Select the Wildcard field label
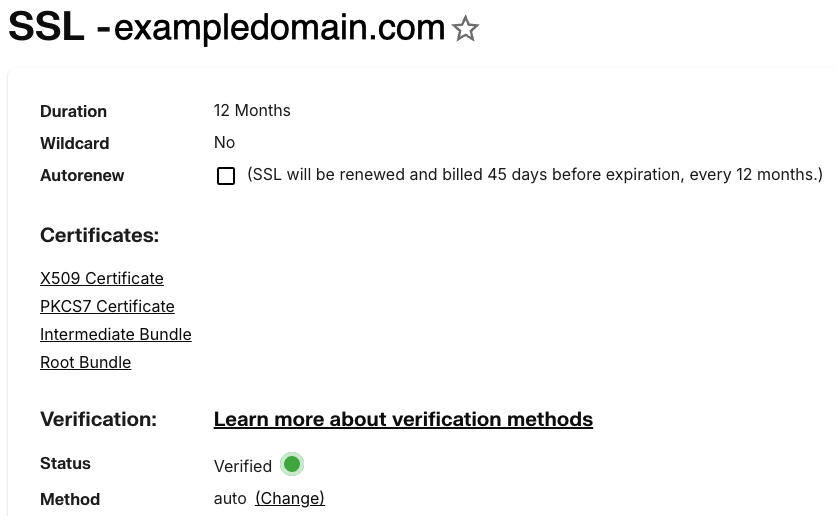The height and width of the screenshot is (516, 836). (75, 143)
